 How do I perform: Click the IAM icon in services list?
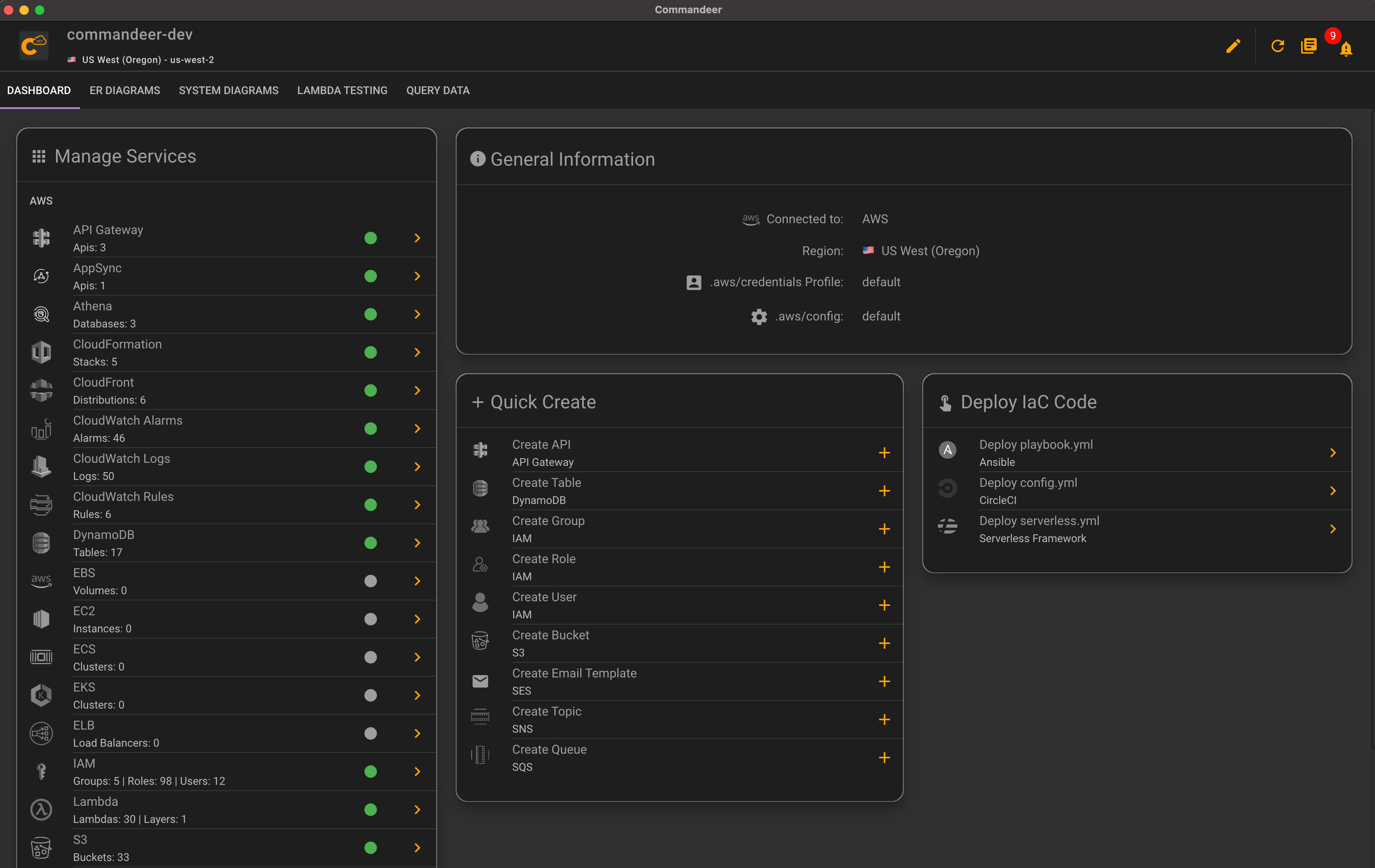coord(41,770)
